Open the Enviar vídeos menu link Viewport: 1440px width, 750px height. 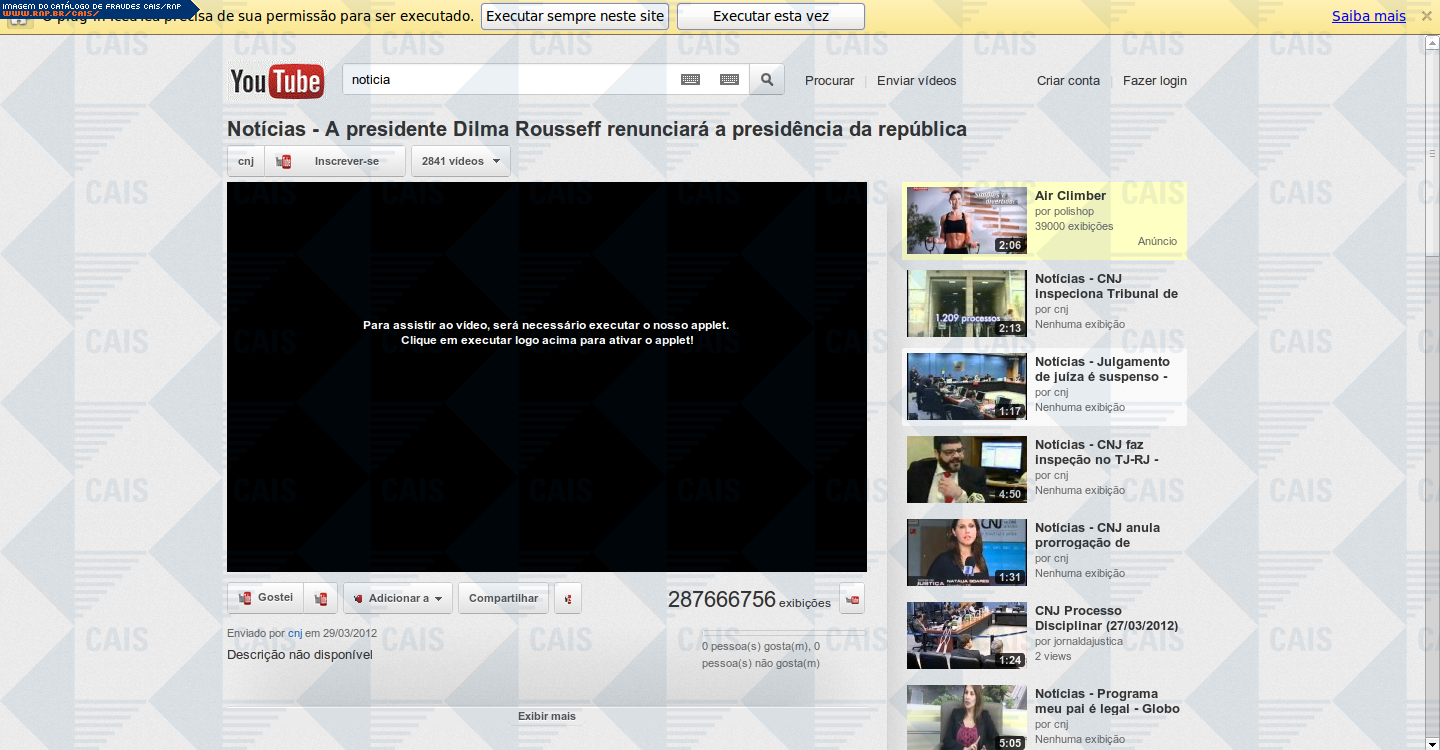point(916,81)
